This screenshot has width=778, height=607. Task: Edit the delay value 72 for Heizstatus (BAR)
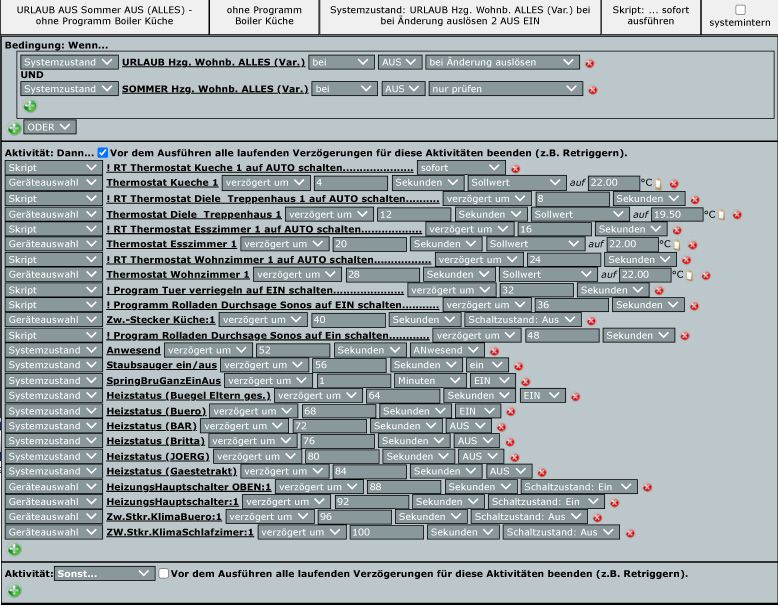(x=329, y=426)
